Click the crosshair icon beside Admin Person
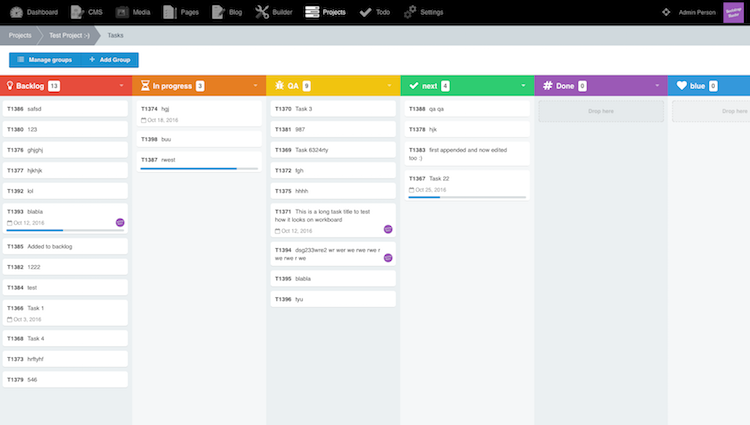This screenshot has width=750, height=425. (x=666, y=12)
